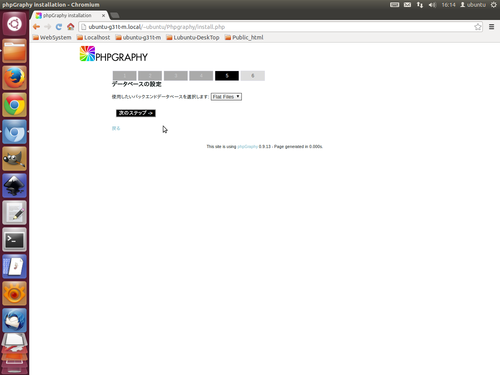500x375 pixels.
Task: Open the music score document app icon
Action: 14,267
